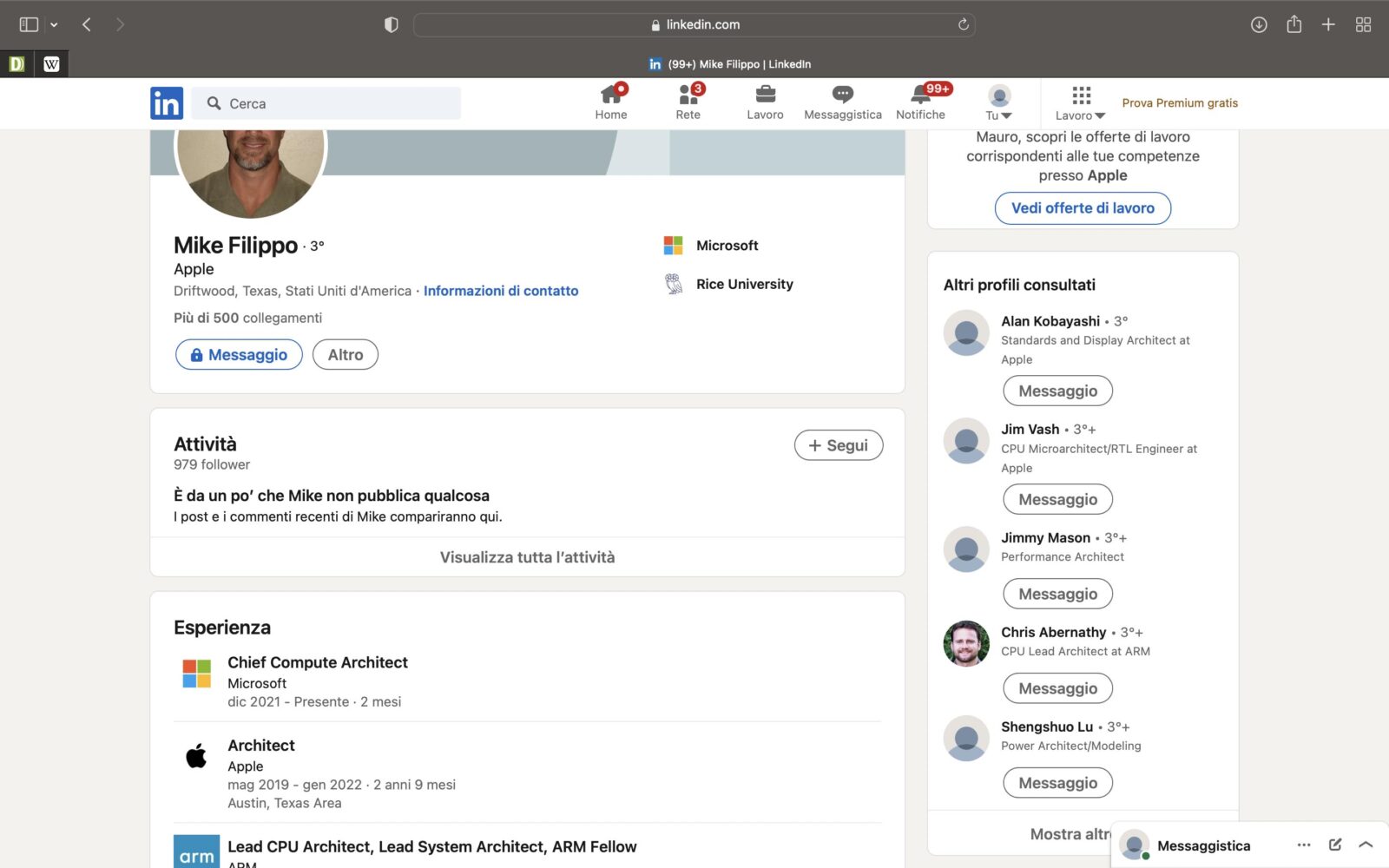Click the Apple logo in Esperienza

point(197,756)
